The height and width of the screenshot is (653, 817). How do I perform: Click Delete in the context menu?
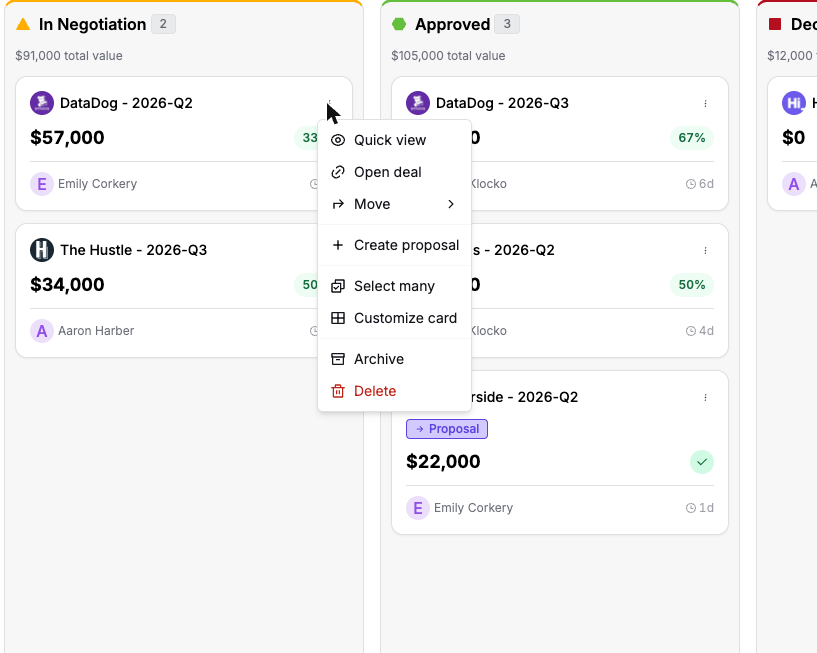coord(394,391)
